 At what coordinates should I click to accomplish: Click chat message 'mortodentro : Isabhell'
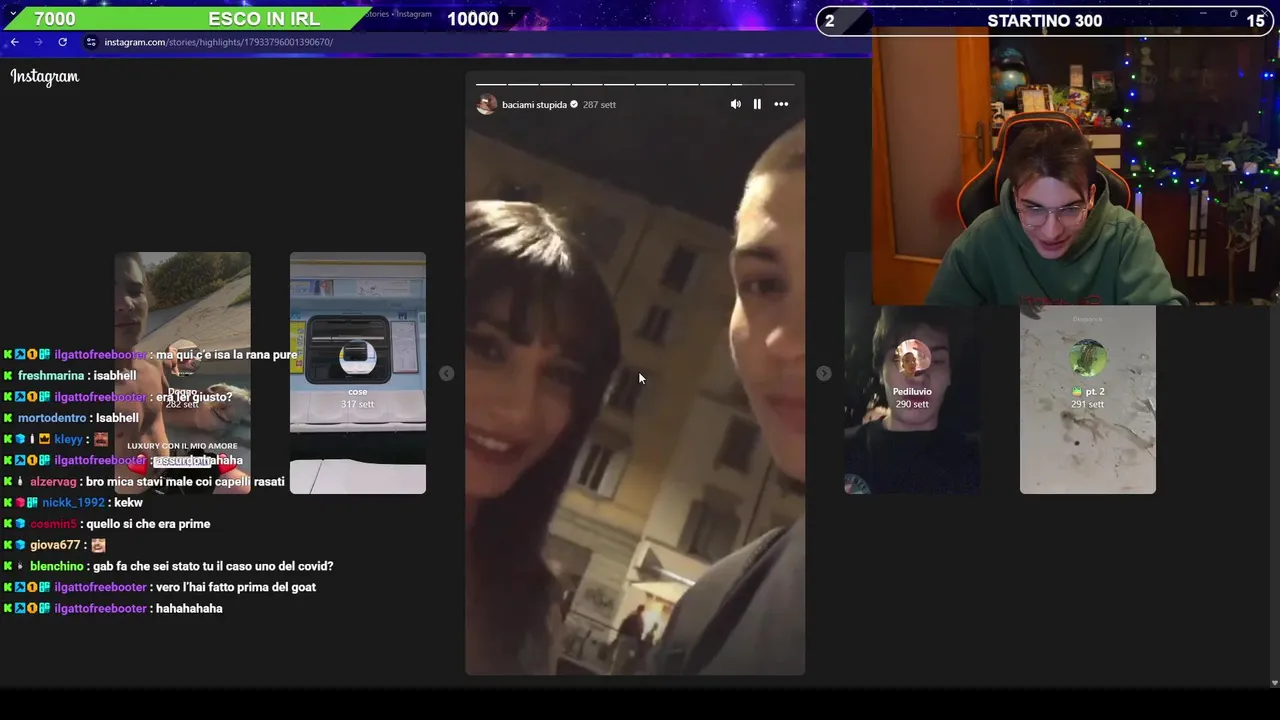(x=70, y=418)
